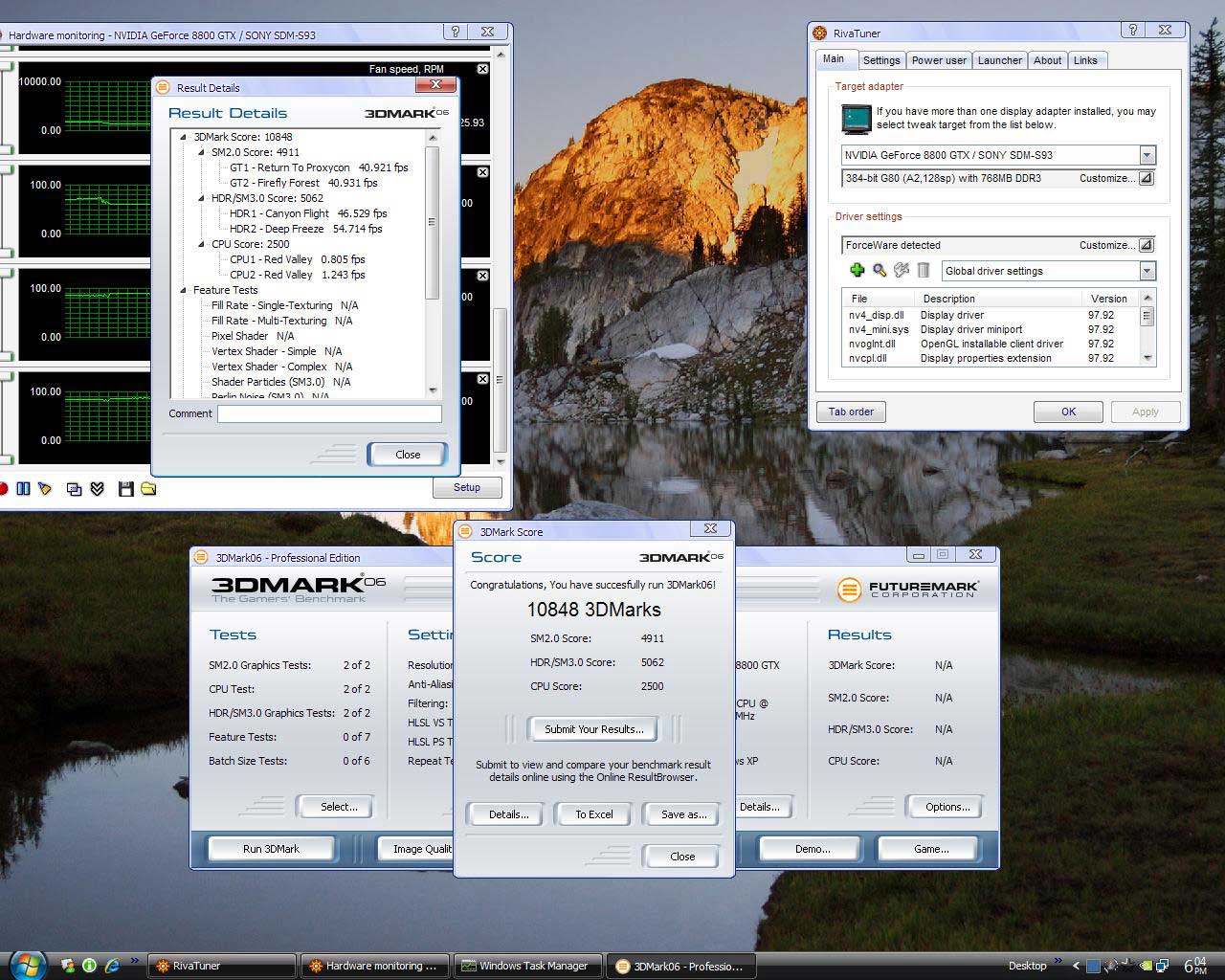Switch to RivaTuner taskbar button
This screenshot has width=1225, height=980.
pos(221,966)
